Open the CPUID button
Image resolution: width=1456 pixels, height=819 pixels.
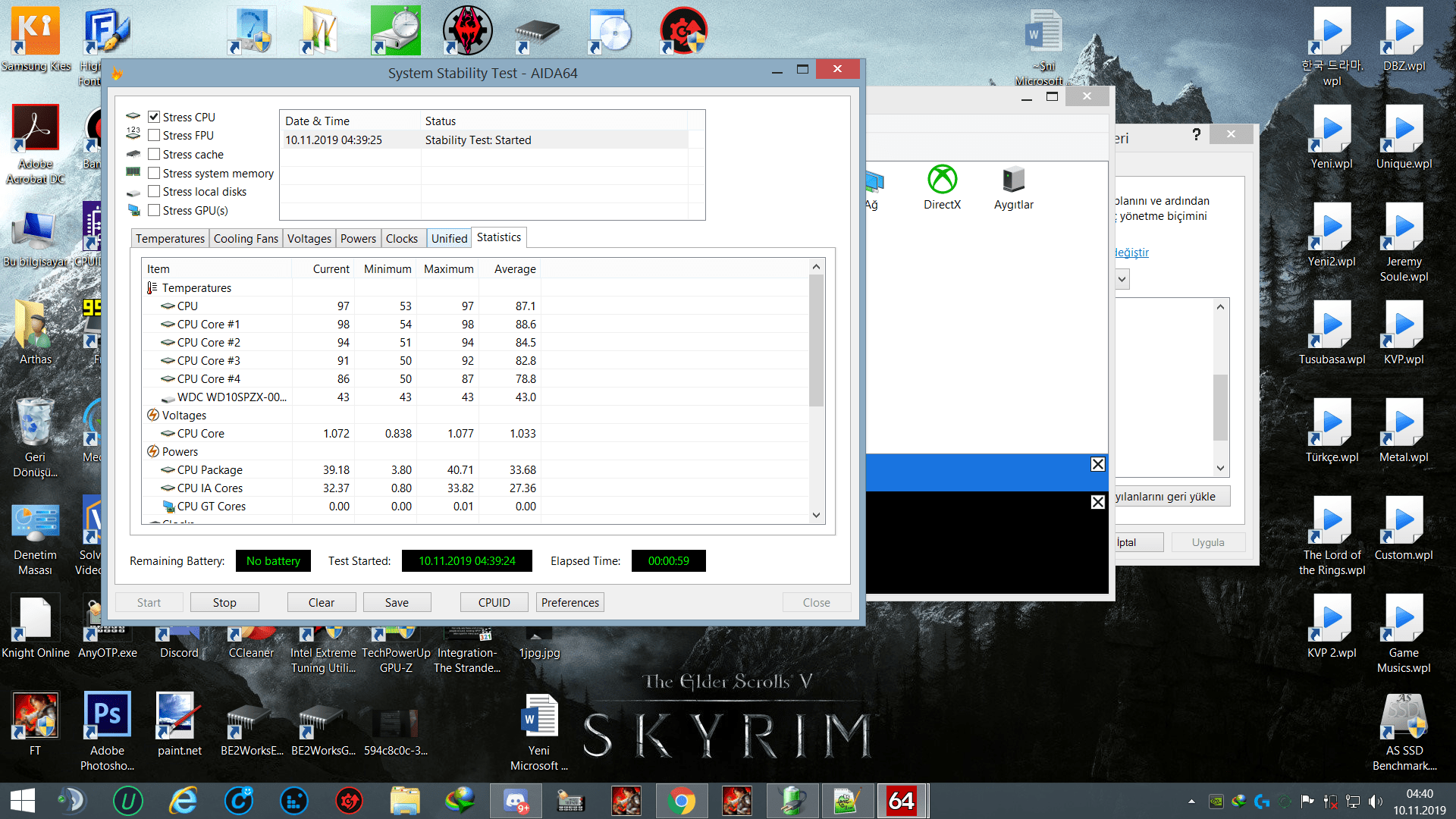tap(494, 602)
